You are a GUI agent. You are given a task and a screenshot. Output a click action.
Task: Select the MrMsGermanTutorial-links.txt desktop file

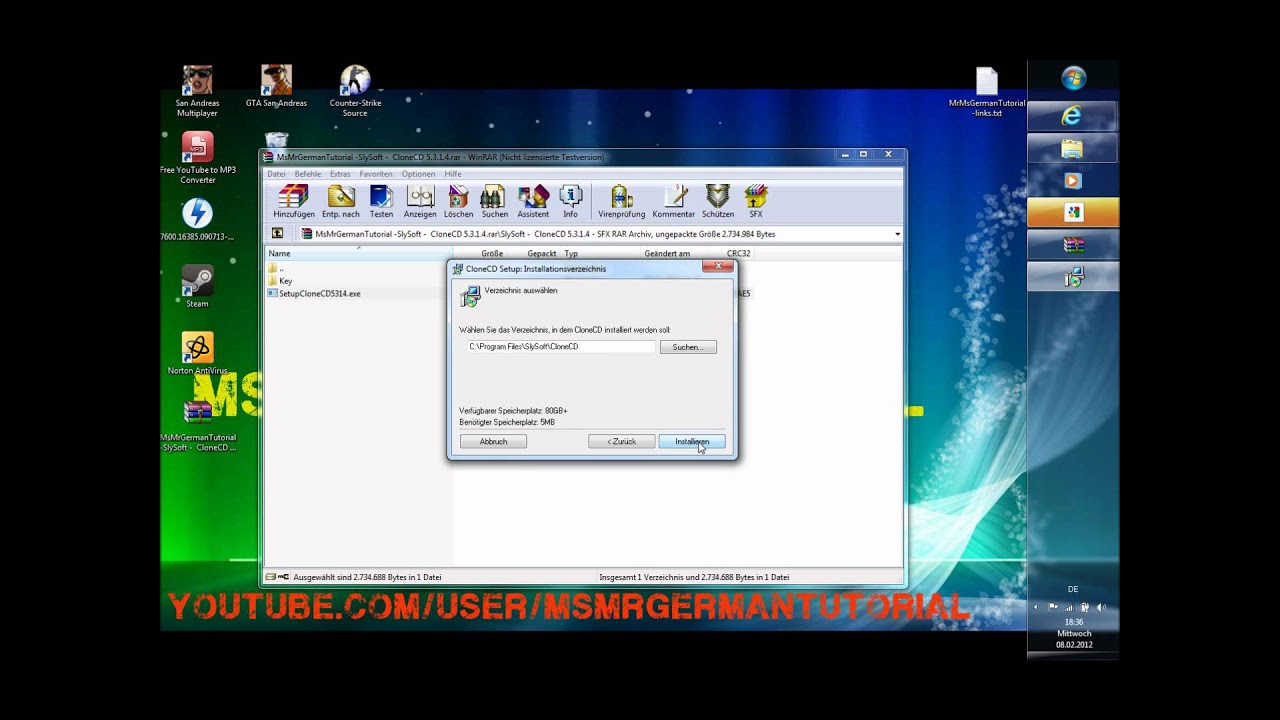pos(987,92)
